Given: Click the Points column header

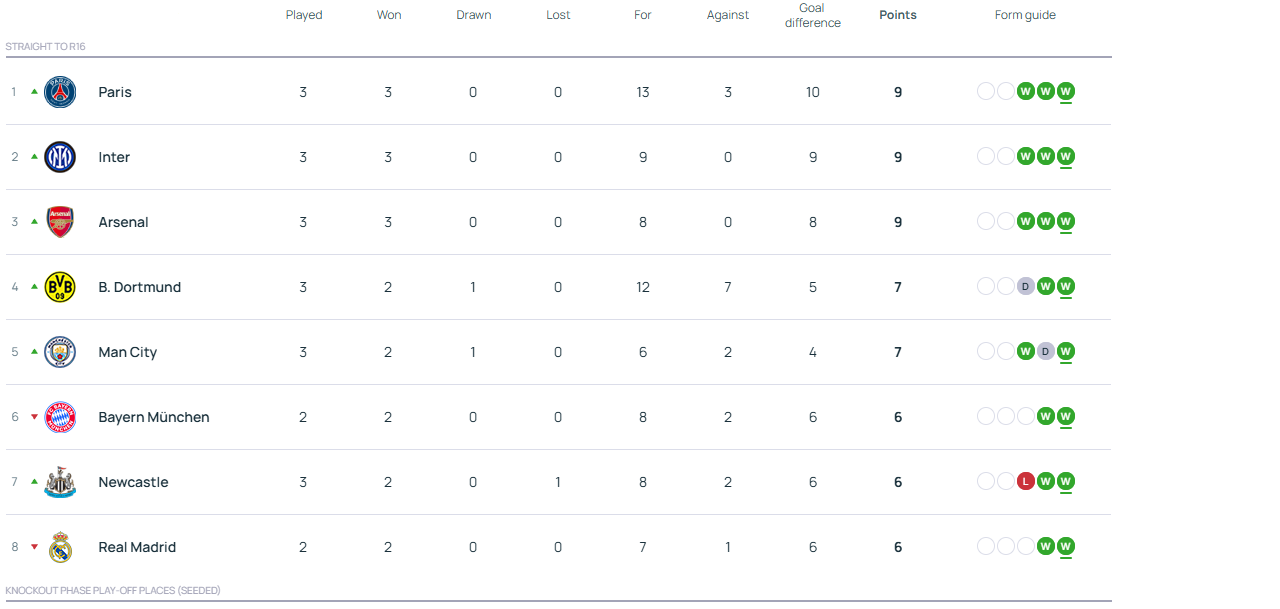Looking at the screenshot, I should tap(897, 15).
